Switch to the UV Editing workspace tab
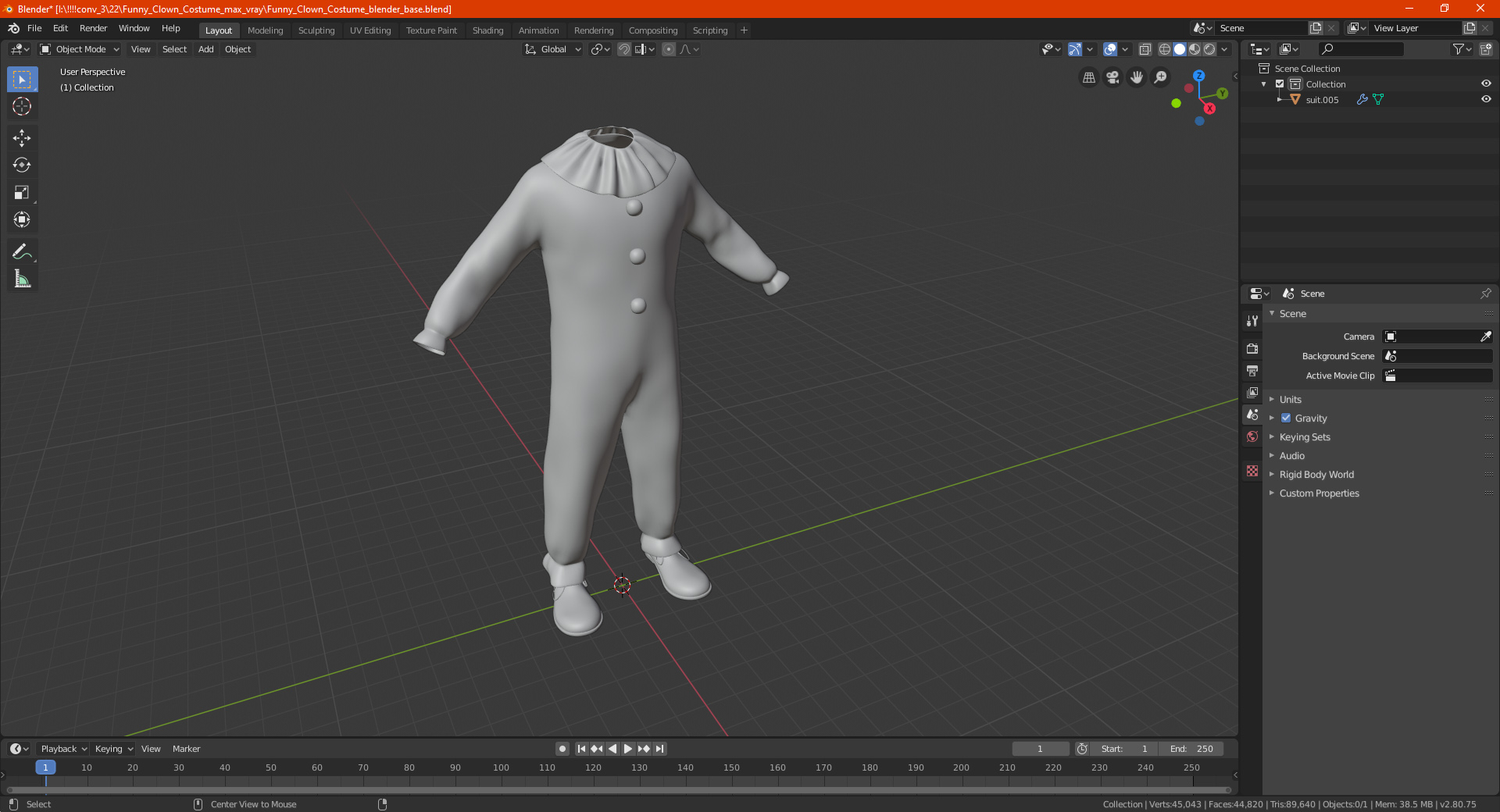Viewport: 1500px width, 812px height. [x=370, y=30]
